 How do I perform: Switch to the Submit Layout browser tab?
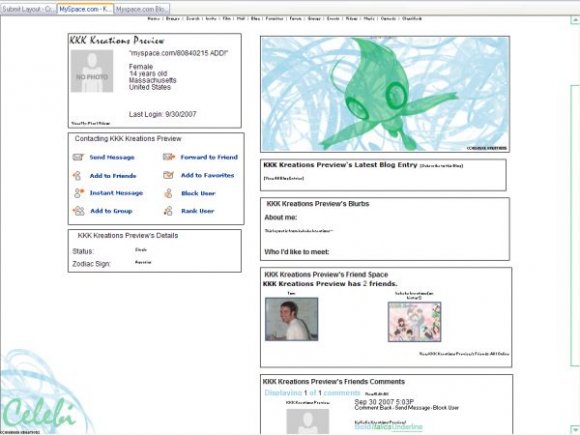(x=28, y=9)
